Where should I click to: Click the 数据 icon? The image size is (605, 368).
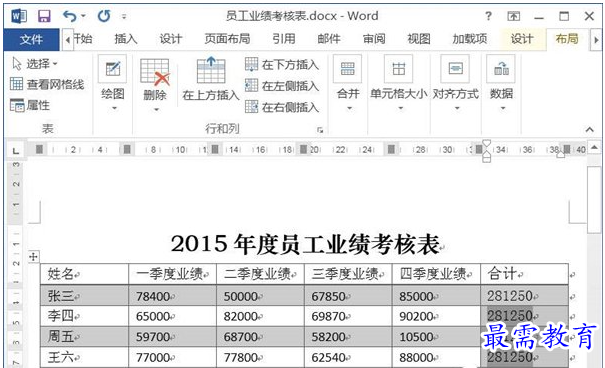click(x=501, y=69)
